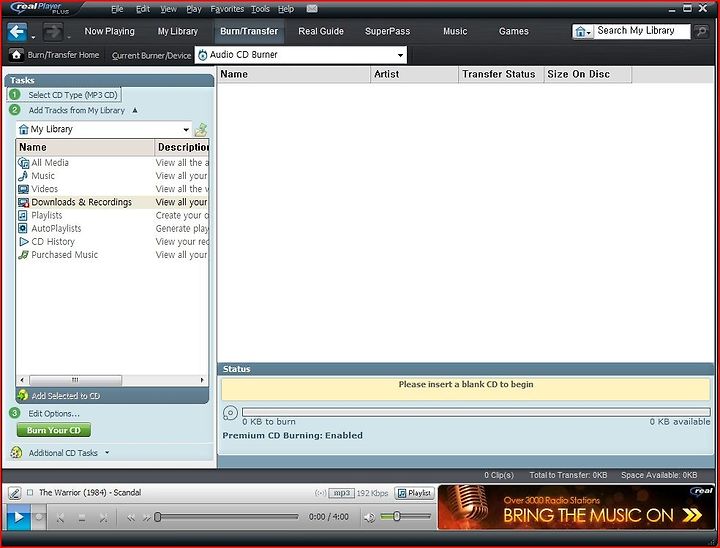
Task: Open the Forward button history dropdown arrow
Action: pos(69,37)
